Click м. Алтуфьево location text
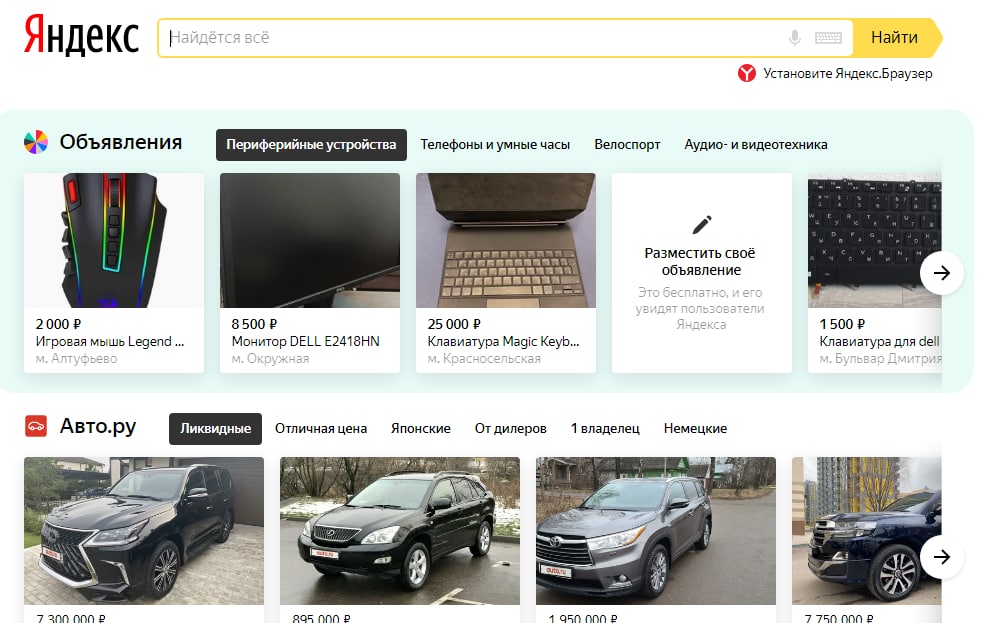The height and width of the screenshot is (623, 997). pyautogui.click(x=76, y=359)
